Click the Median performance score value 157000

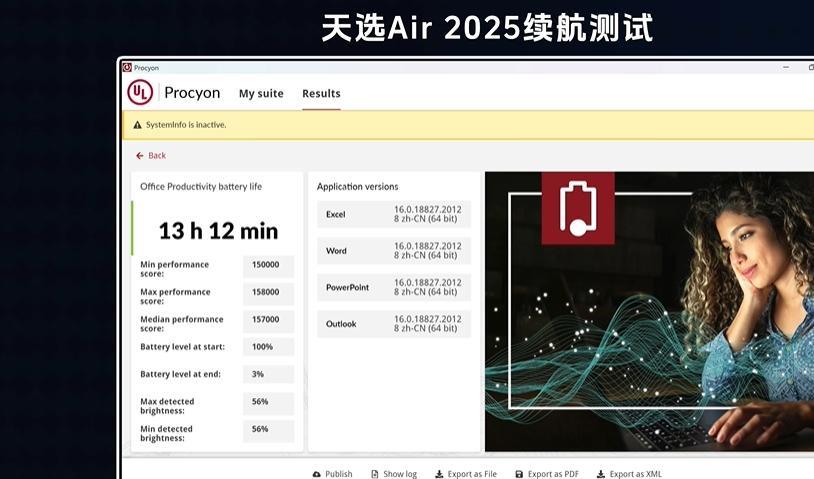(x=268, y=320)
